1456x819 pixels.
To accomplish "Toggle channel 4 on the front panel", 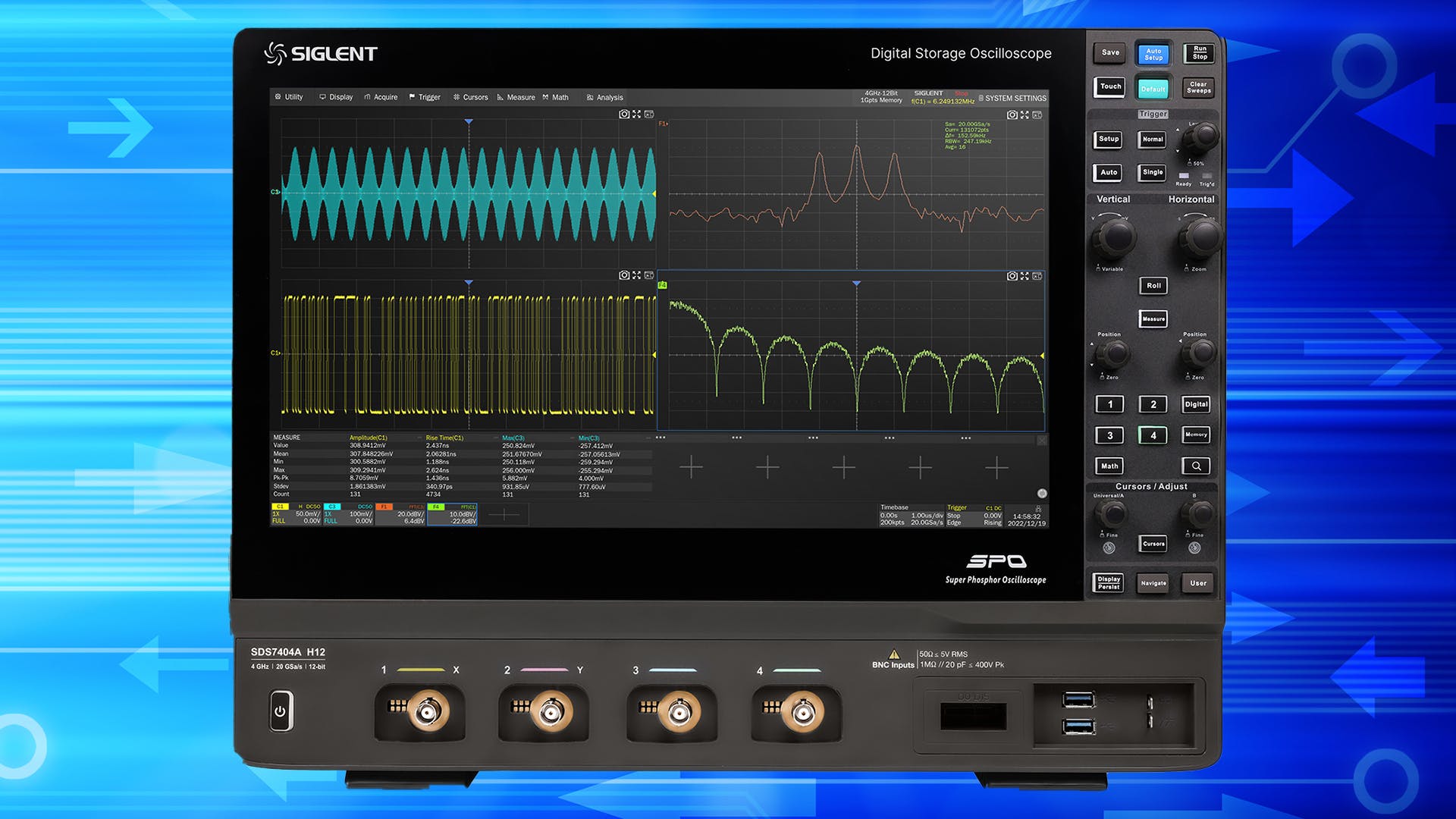I will [x=1153, y=435].
